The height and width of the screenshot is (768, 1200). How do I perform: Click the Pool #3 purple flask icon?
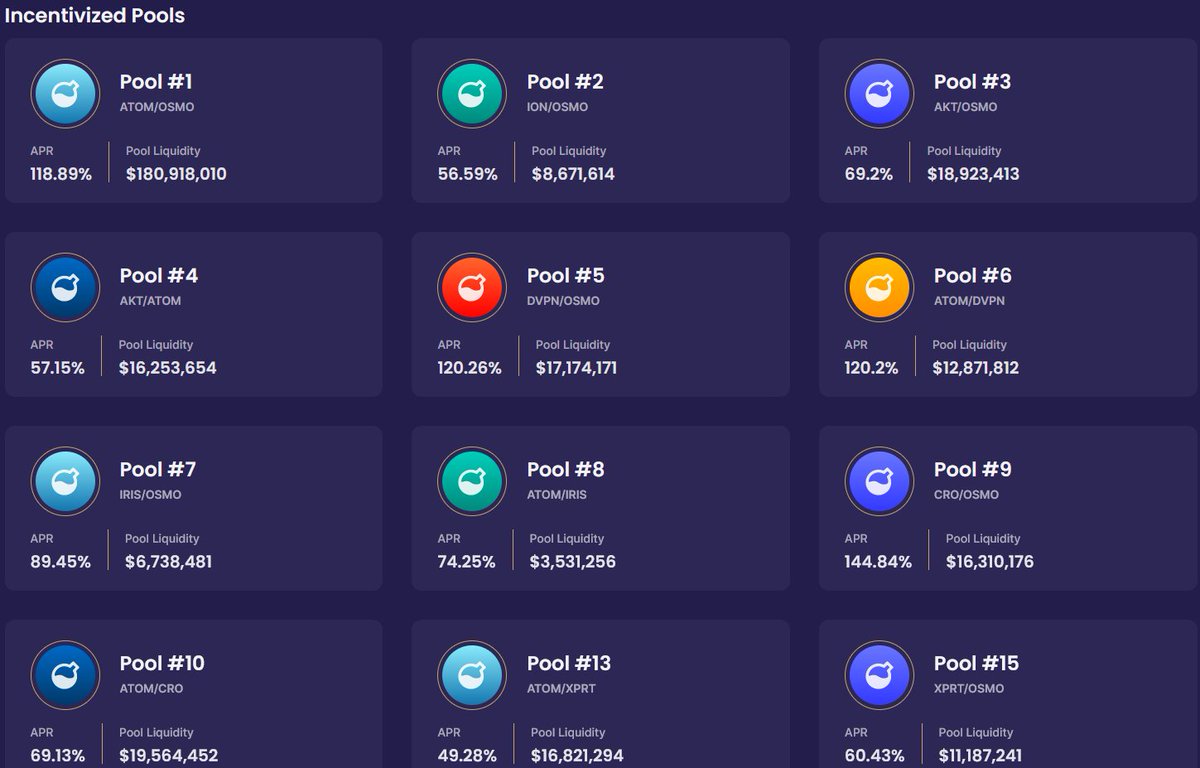pyautogui.click(x=879, y=94)
